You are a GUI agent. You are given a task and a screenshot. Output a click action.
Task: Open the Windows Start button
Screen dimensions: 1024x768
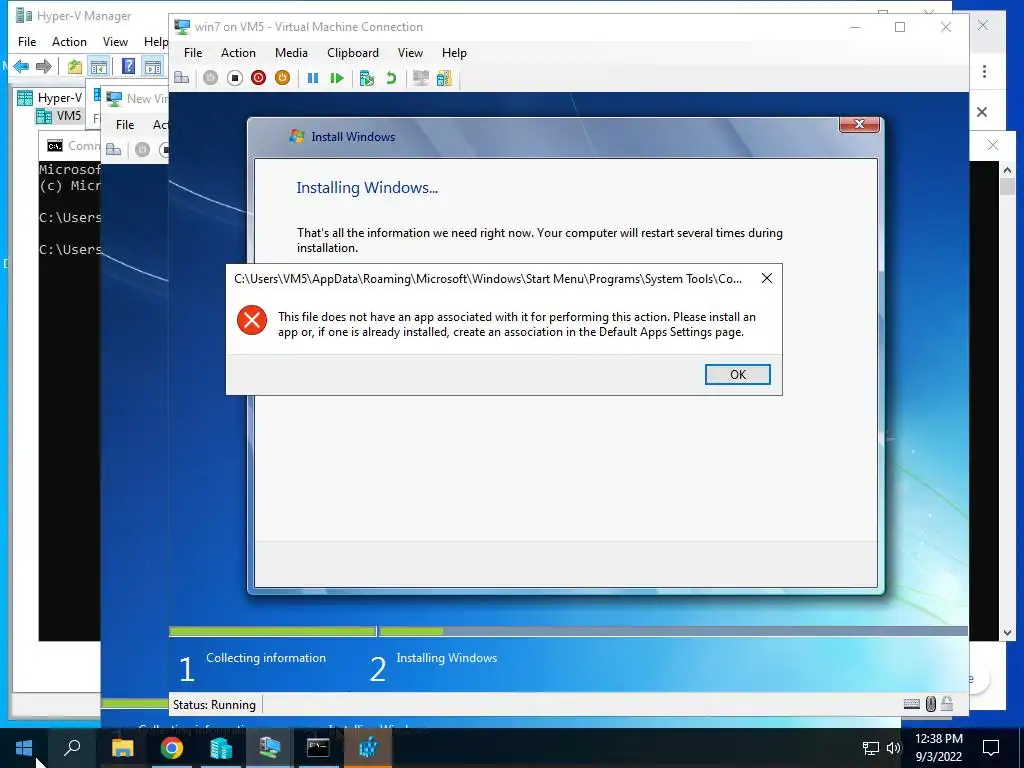(x=24, y=748)
